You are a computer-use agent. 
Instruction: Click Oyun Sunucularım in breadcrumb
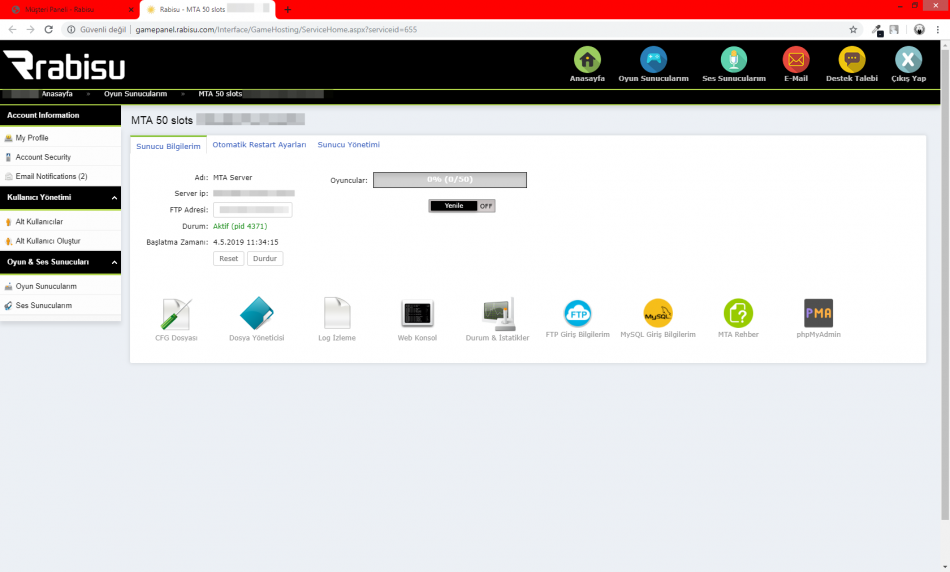pyautogui.click(x=135, y=94)
